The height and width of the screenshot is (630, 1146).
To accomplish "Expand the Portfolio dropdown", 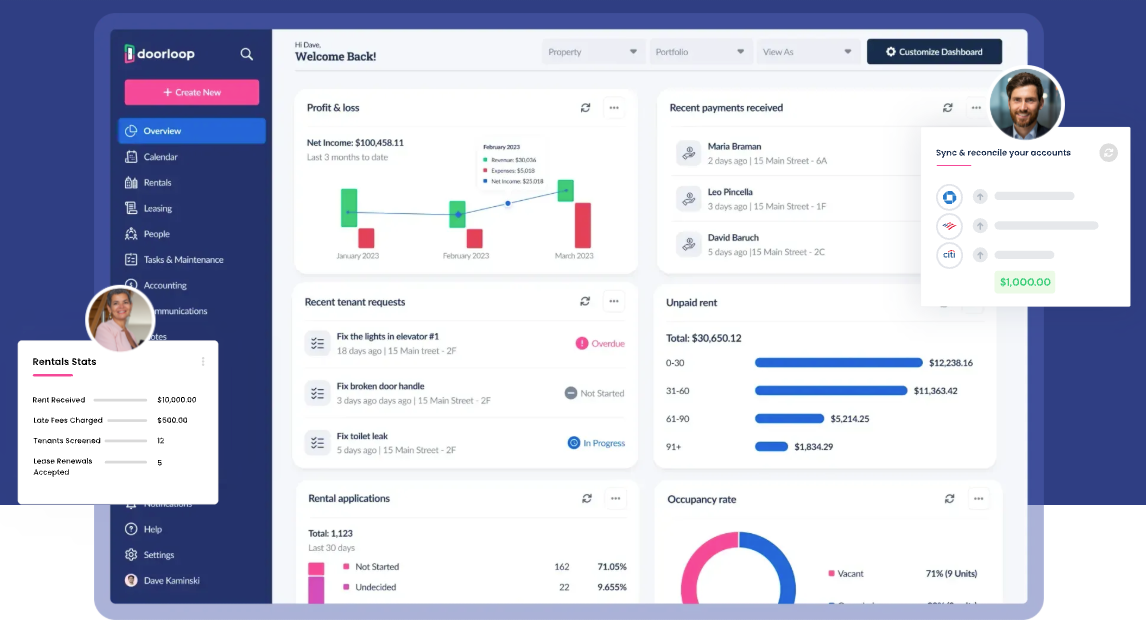I will [701, 51].
